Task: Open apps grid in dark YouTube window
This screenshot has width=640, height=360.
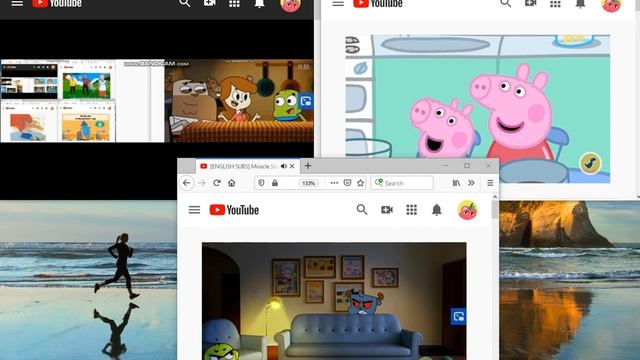Action: click(x=234, y=4)
